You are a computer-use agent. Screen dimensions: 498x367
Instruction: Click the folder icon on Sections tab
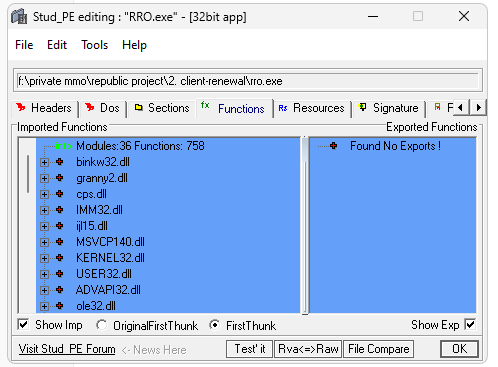click(x=139, y=107)
